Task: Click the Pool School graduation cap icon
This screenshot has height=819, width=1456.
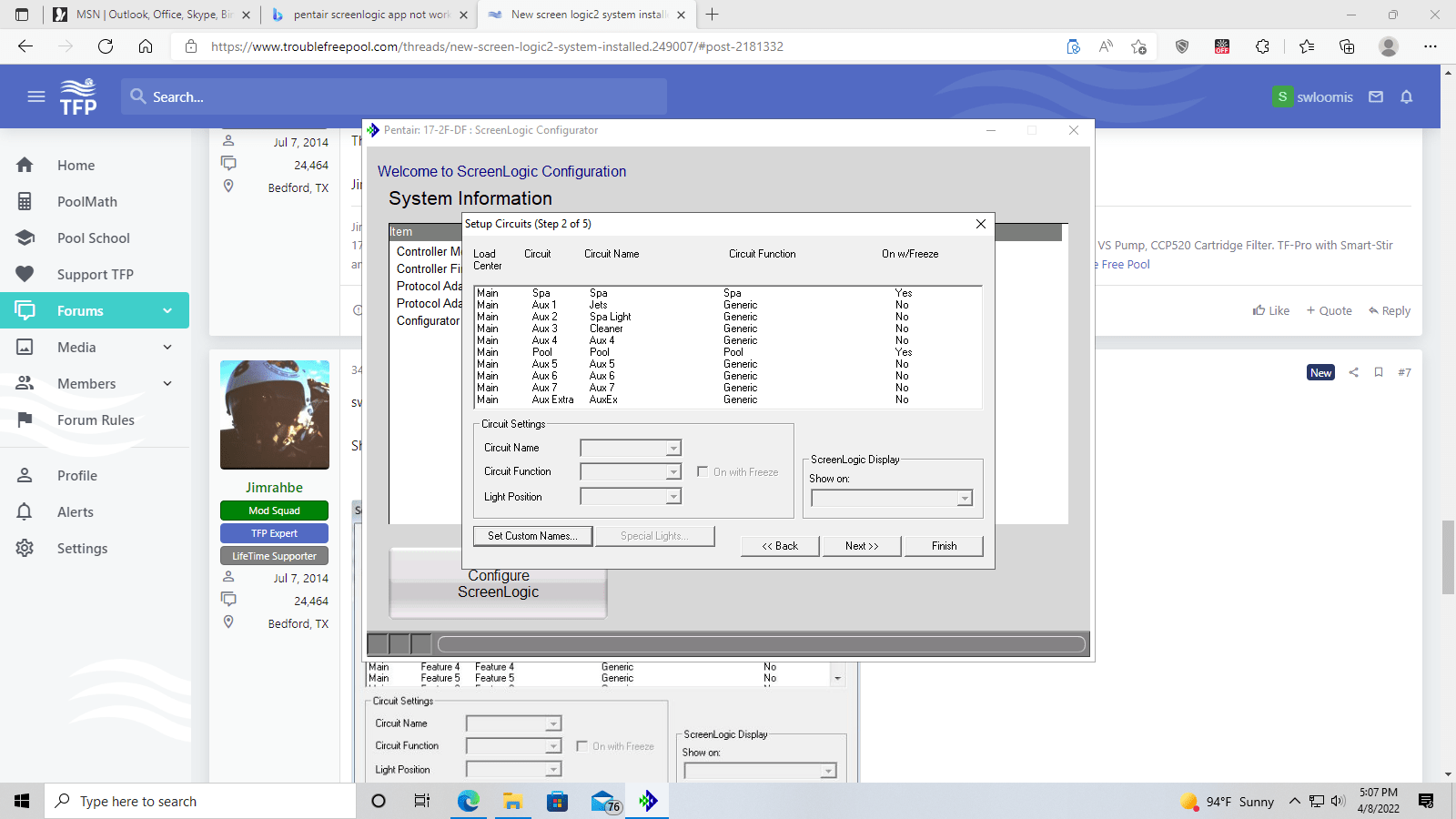Action: [25, 238]
